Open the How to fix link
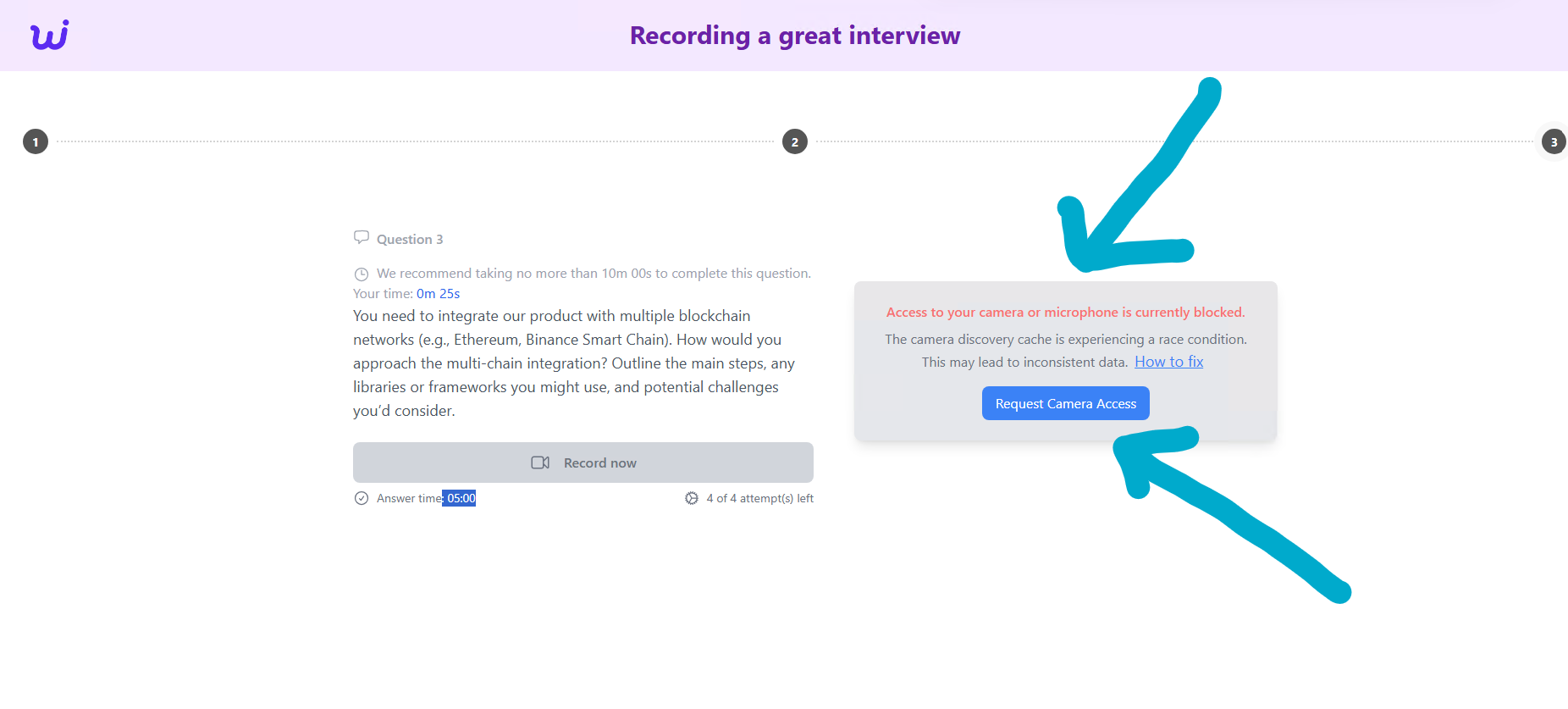This screenshot has width=1568, height=709. point(1168,362)
